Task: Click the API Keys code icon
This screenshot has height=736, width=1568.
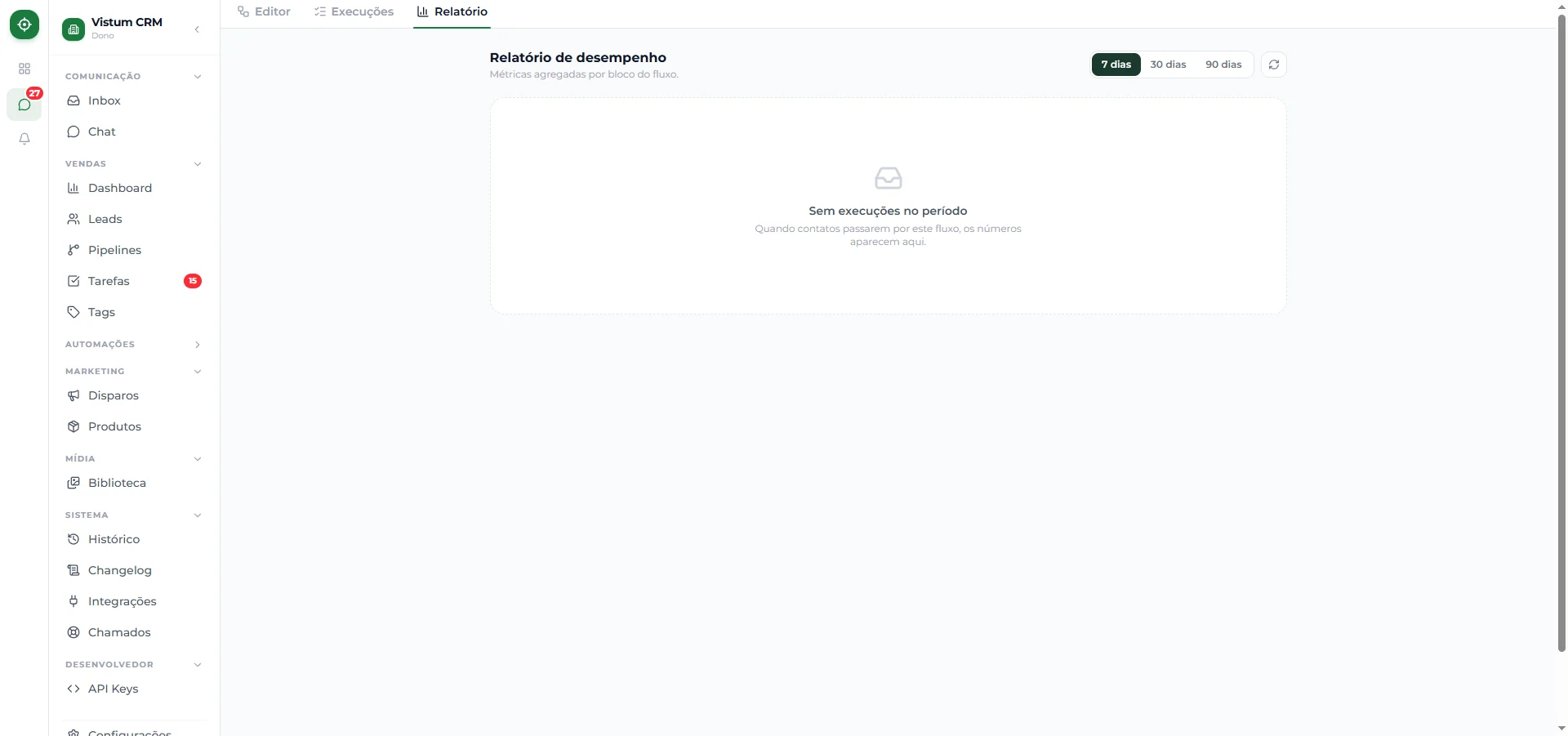Action: [x=73, y=689]
